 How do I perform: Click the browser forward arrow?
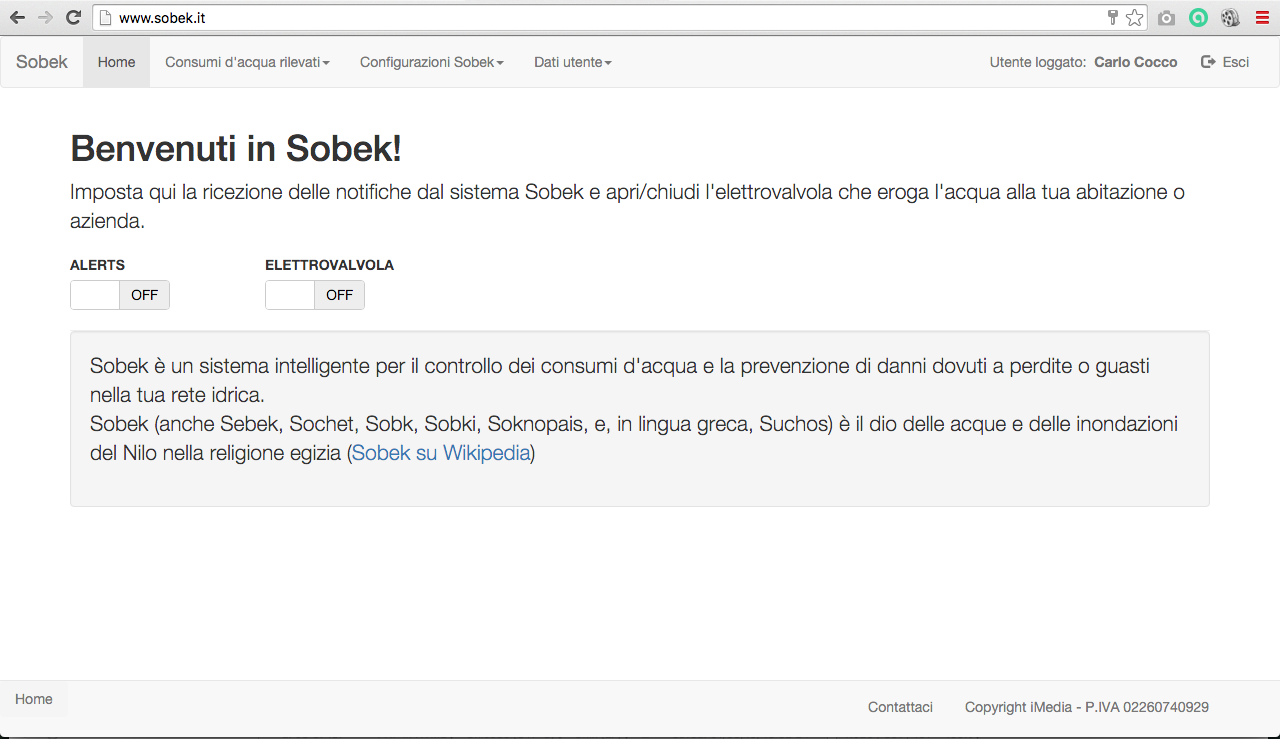pos(45,17)
